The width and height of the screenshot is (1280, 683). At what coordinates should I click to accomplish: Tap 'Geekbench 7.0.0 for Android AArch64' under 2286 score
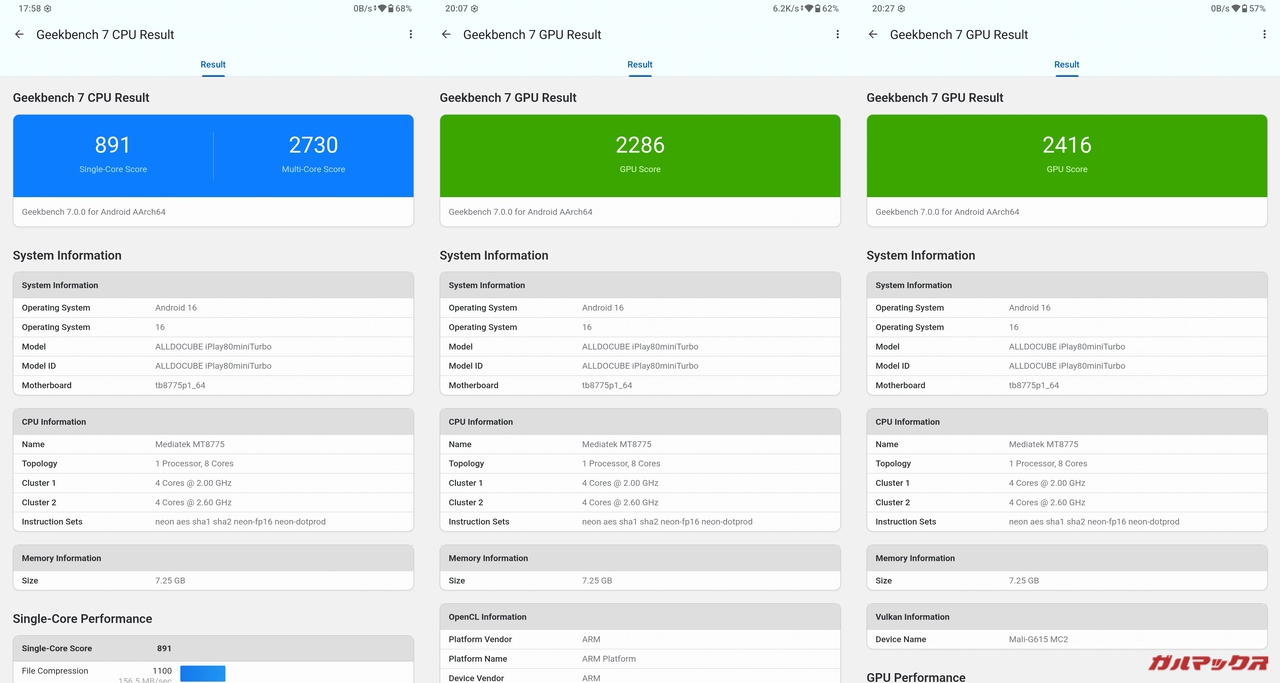tap(520, 212)
